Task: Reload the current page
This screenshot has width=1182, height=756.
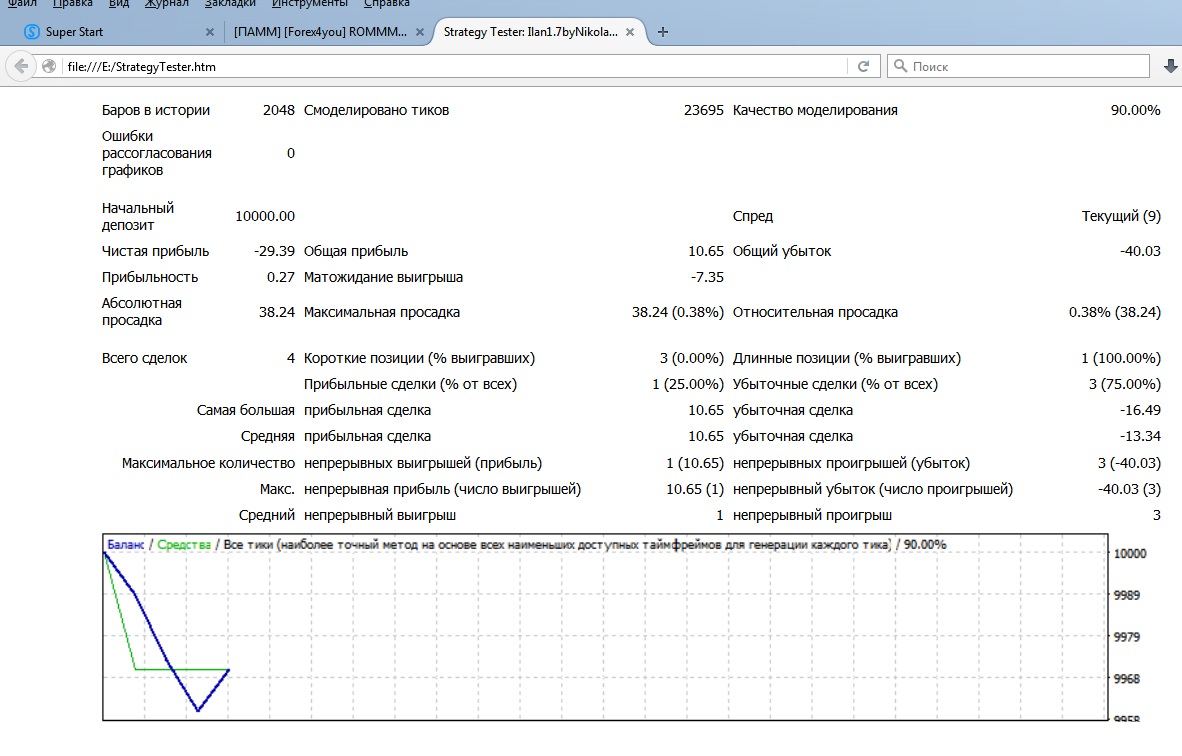Action: (864, 66)
